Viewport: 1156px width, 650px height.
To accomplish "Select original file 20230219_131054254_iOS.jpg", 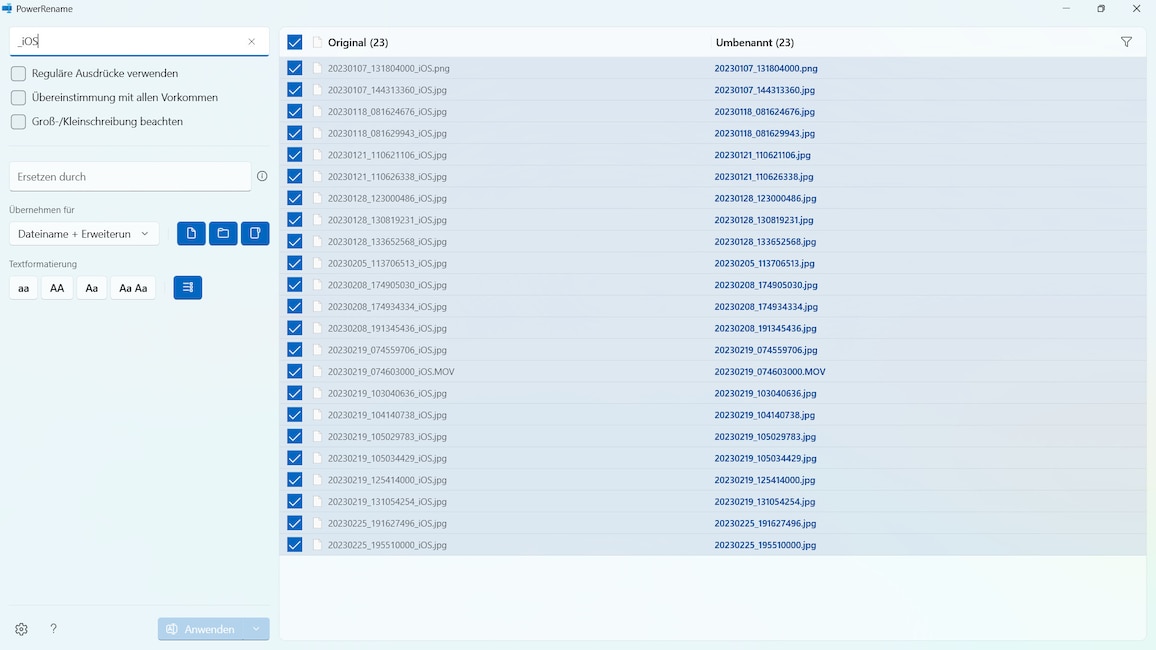I will pos(387,502).
